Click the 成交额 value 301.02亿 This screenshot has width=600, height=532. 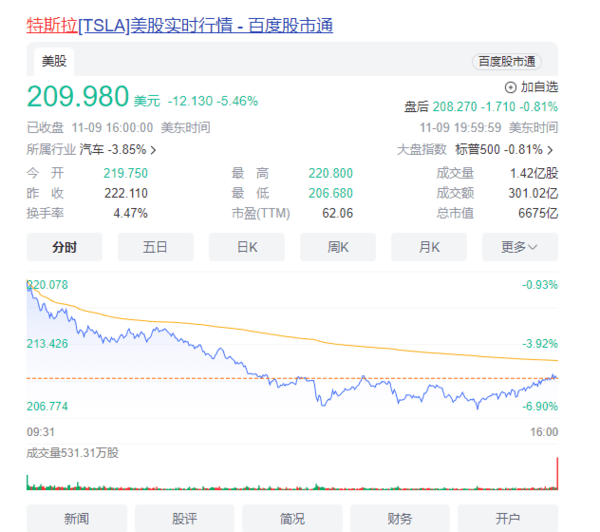[533, 193]
